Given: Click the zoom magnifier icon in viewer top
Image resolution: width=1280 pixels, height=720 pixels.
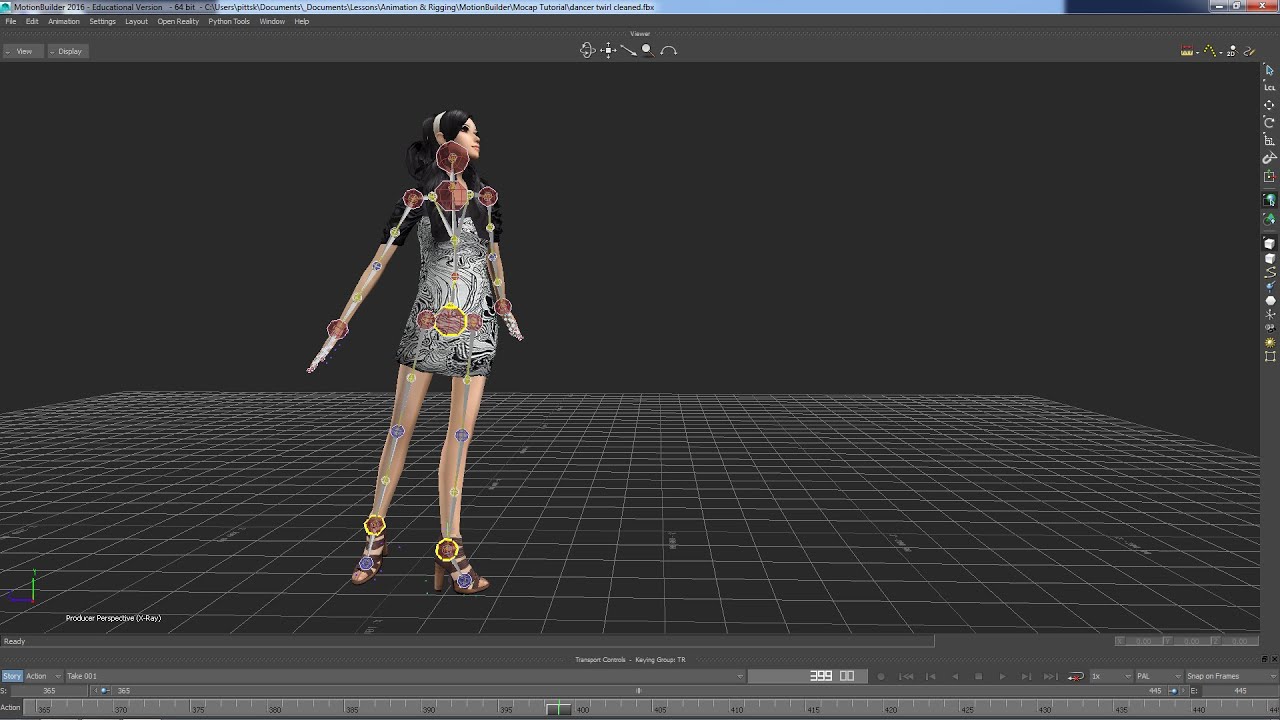Looking at the screenshot, I should tap(647, 50).
